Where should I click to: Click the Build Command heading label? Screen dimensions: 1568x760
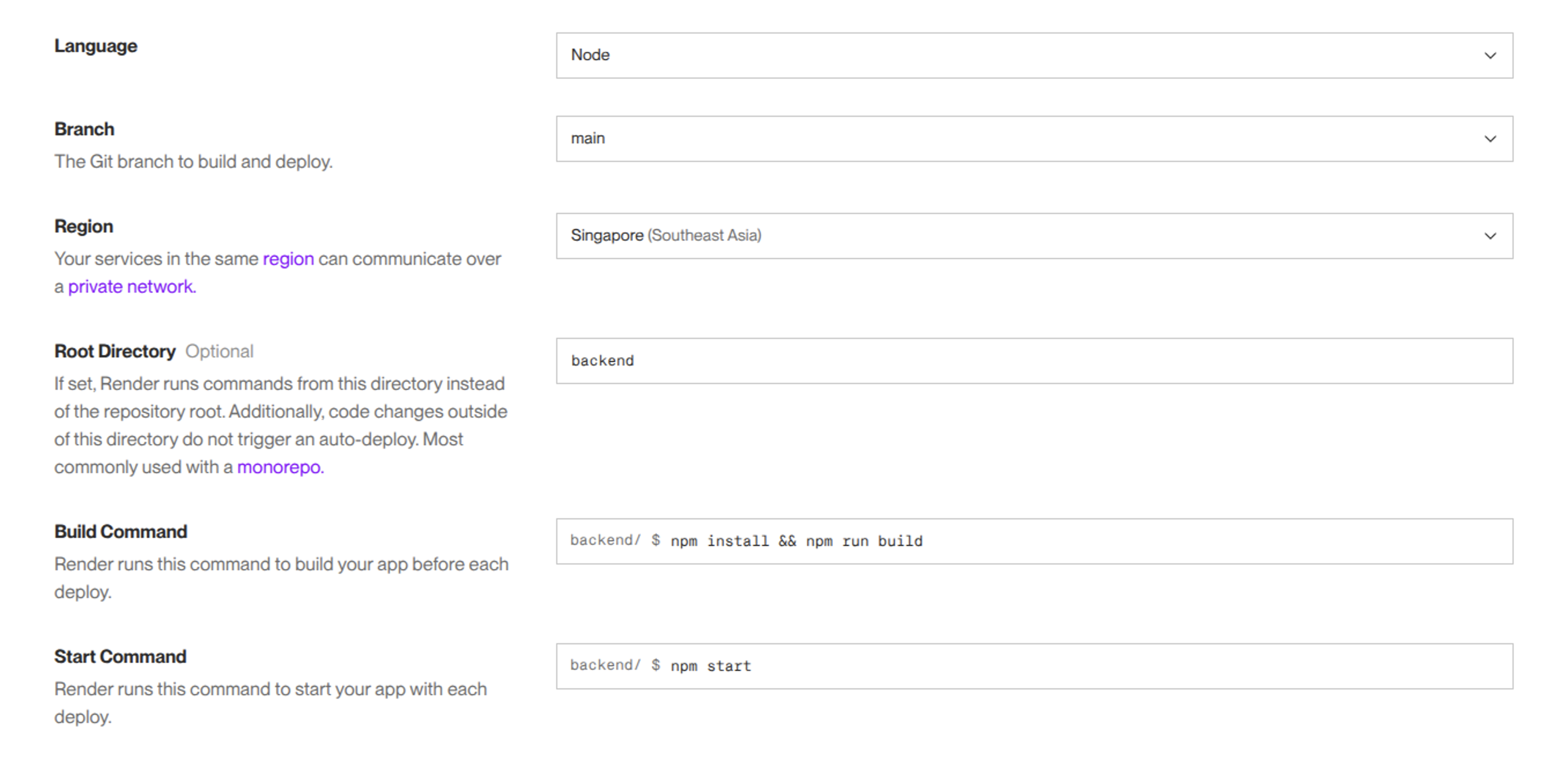point(120,532)
